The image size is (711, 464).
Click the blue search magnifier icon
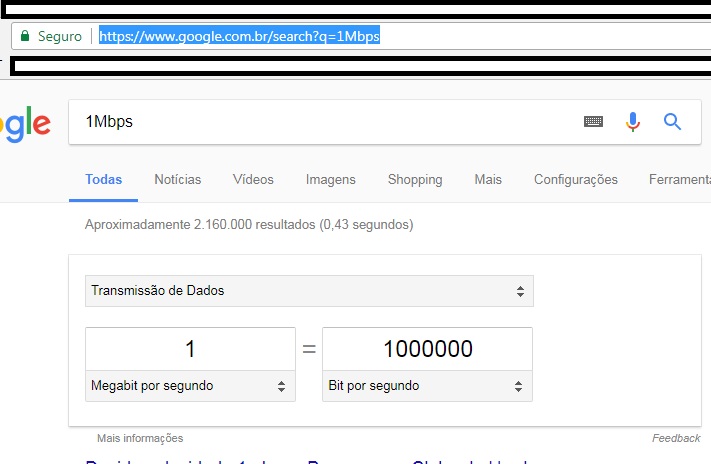672,122
